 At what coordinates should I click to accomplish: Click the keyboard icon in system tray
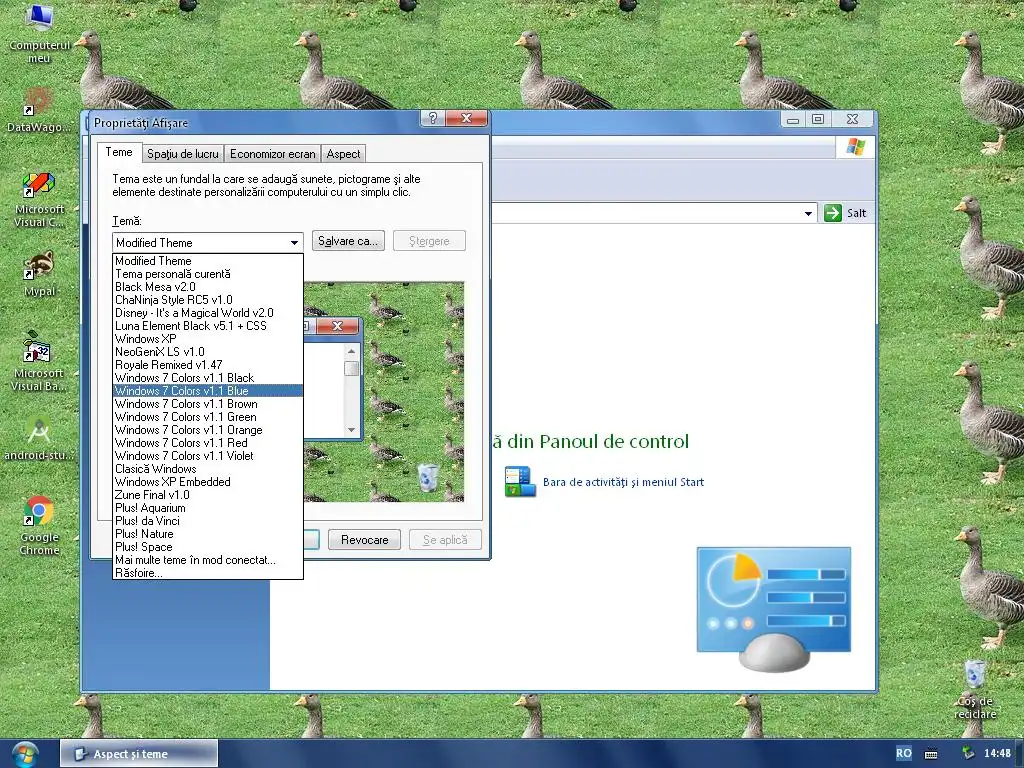(931, 754)
